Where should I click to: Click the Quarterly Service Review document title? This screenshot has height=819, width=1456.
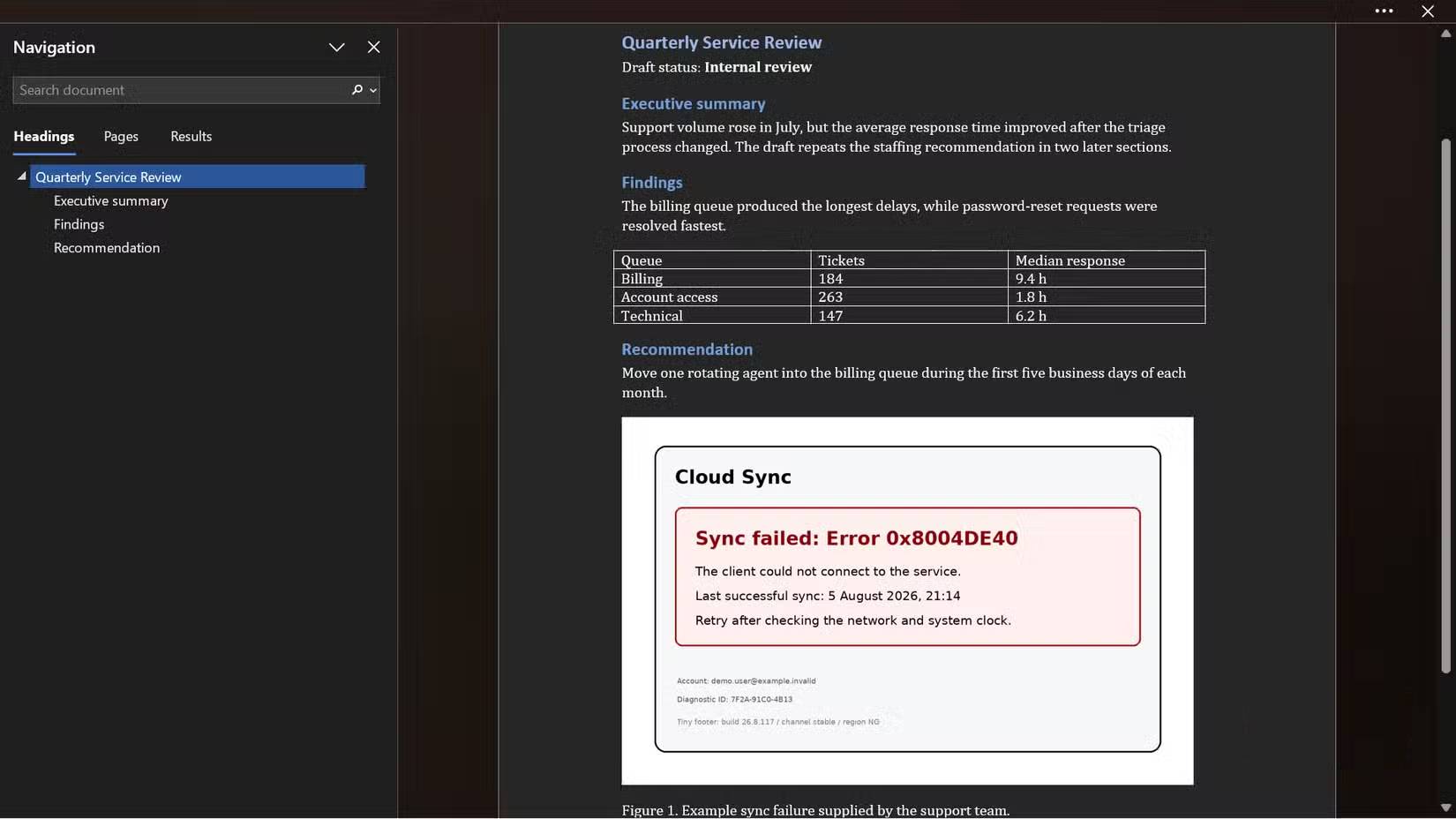click(x=722, y=42)
